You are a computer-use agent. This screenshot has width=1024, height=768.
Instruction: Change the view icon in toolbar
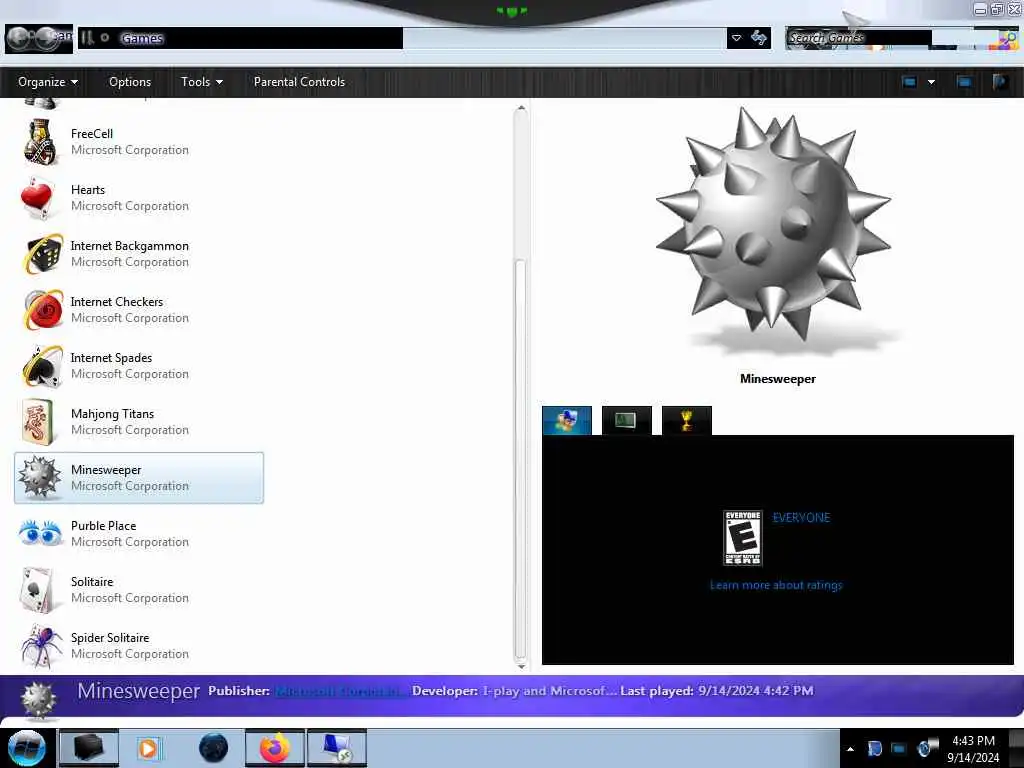(x=909, y=82)
